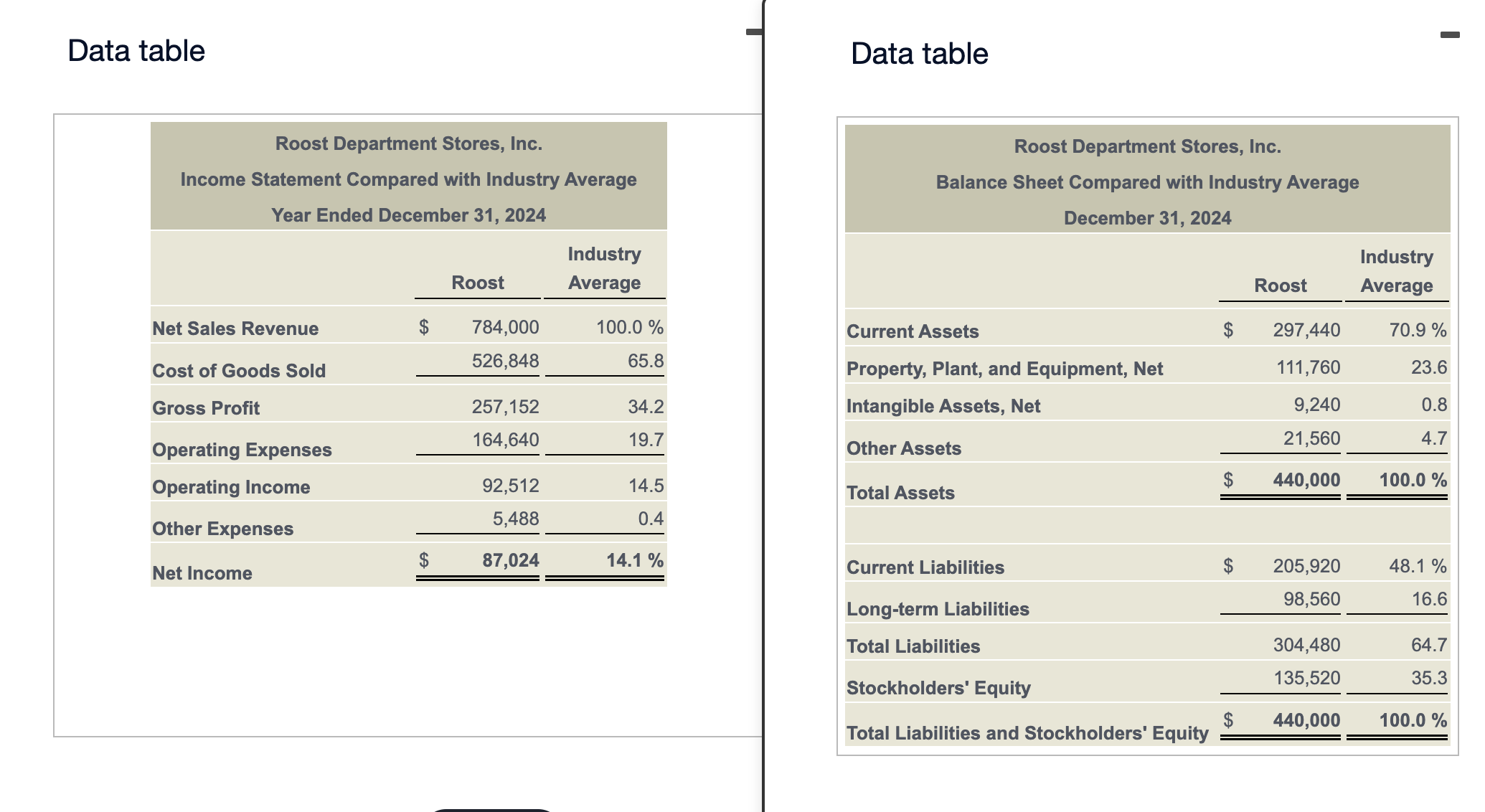
Task: Click the Total Assets value 440,000
Action: (1306, 480)
